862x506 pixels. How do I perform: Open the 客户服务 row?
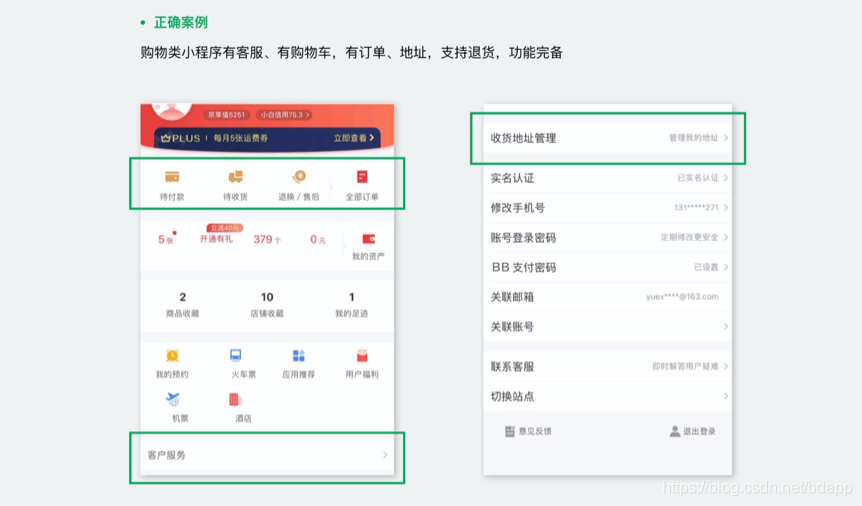267,455
